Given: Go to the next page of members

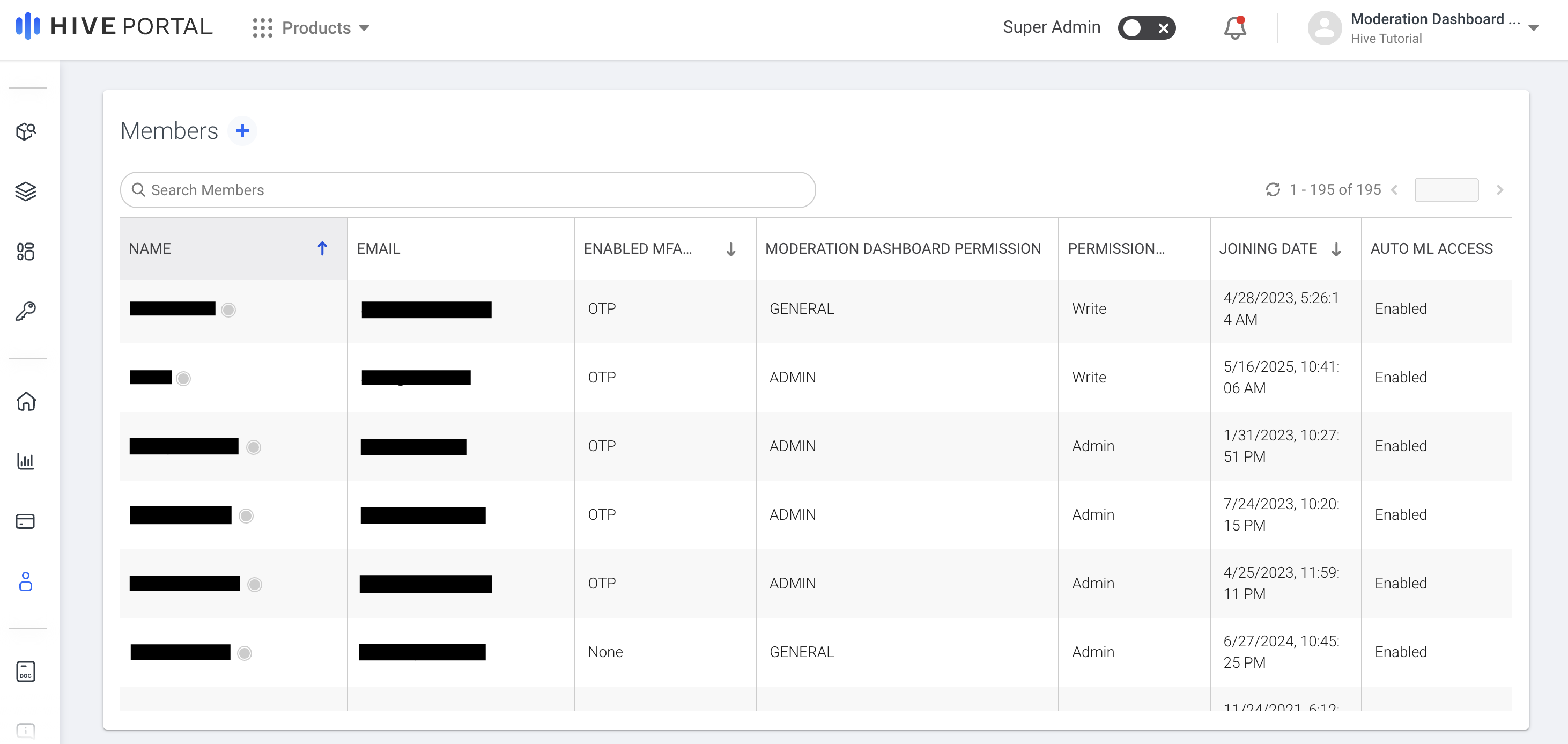Looking at the screenshot, I should pyautogui.click(x=1500, y=190).
